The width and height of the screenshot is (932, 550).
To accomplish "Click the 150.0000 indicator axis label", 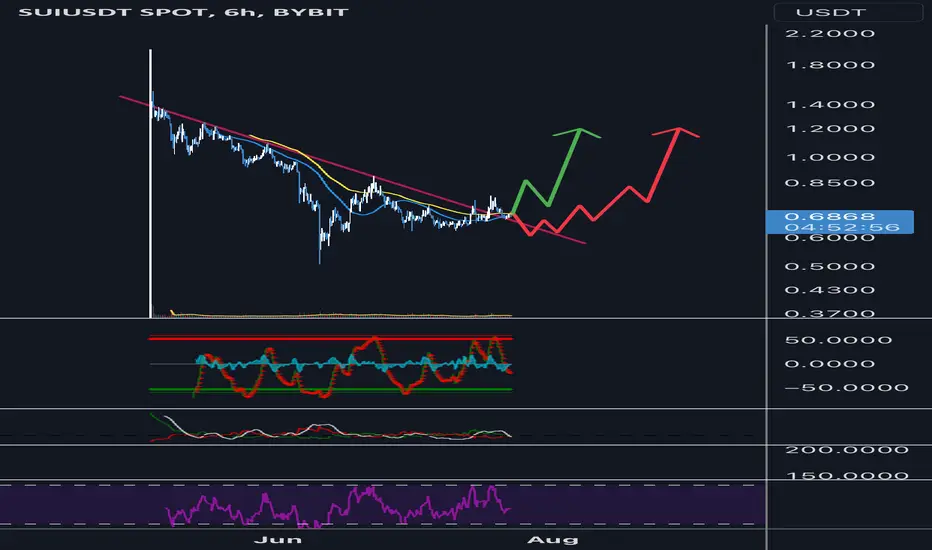I will click(846, 476).
